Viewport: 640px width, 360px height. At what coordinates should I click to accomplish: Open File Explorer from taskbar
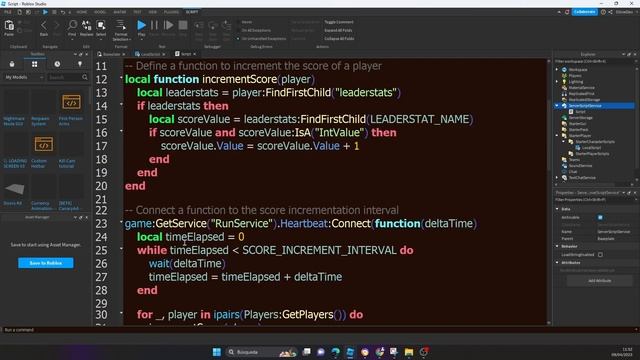409,352
